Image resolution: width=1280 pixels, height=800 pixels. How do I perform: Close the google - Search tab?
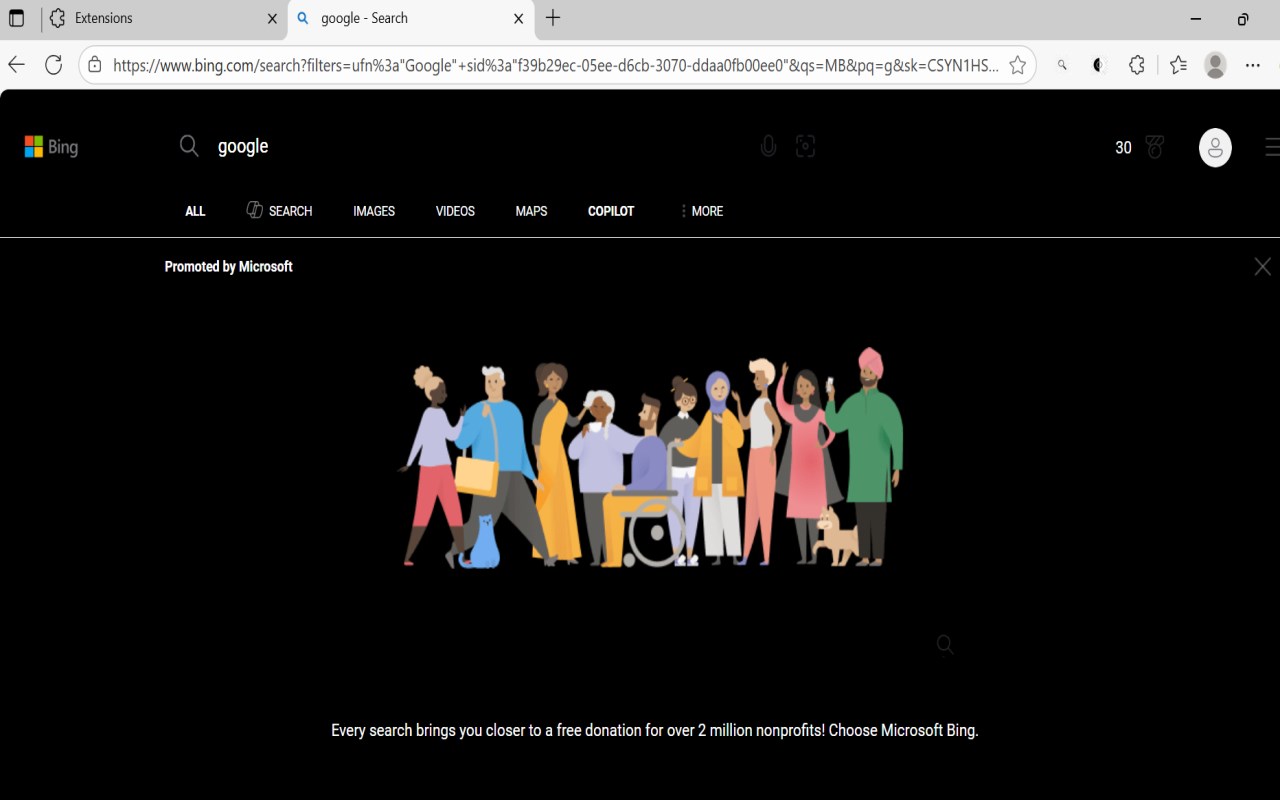click(518, 18)
